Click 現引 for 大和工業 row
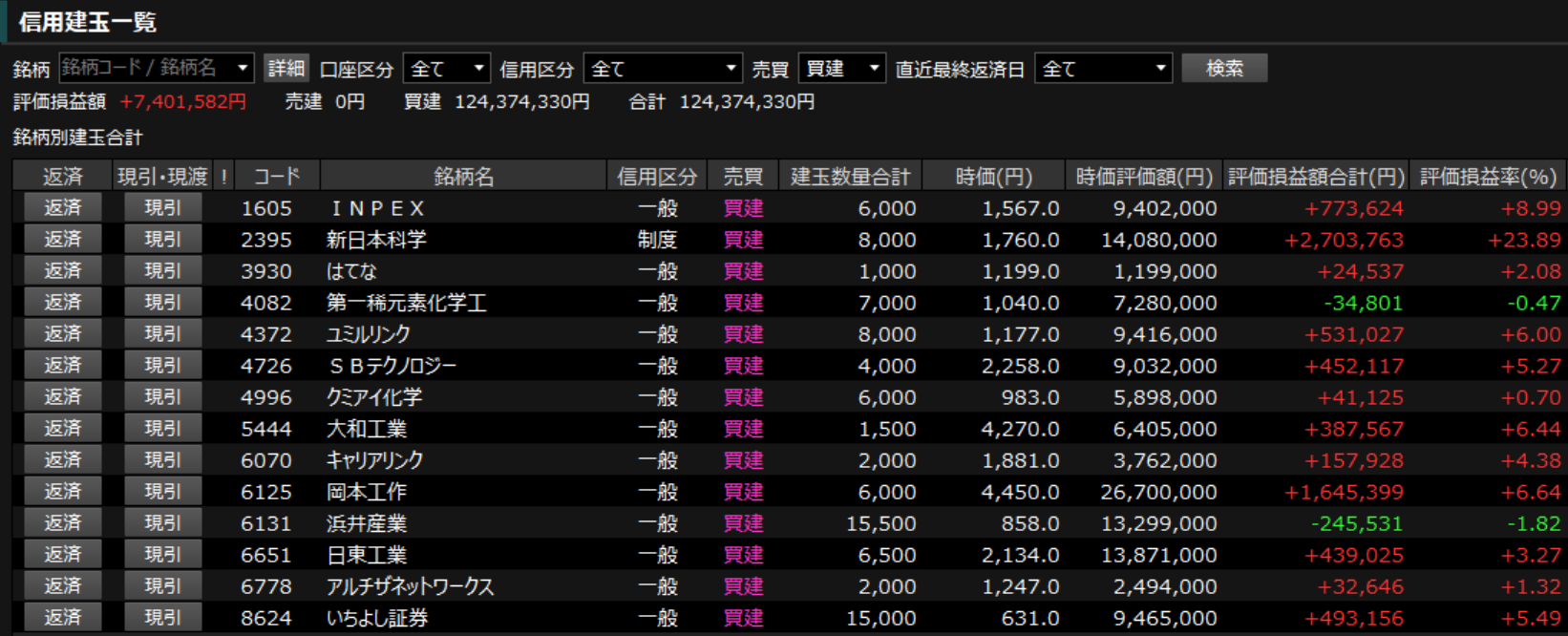Screen dimensions: 1568x636 coord(162,429)
